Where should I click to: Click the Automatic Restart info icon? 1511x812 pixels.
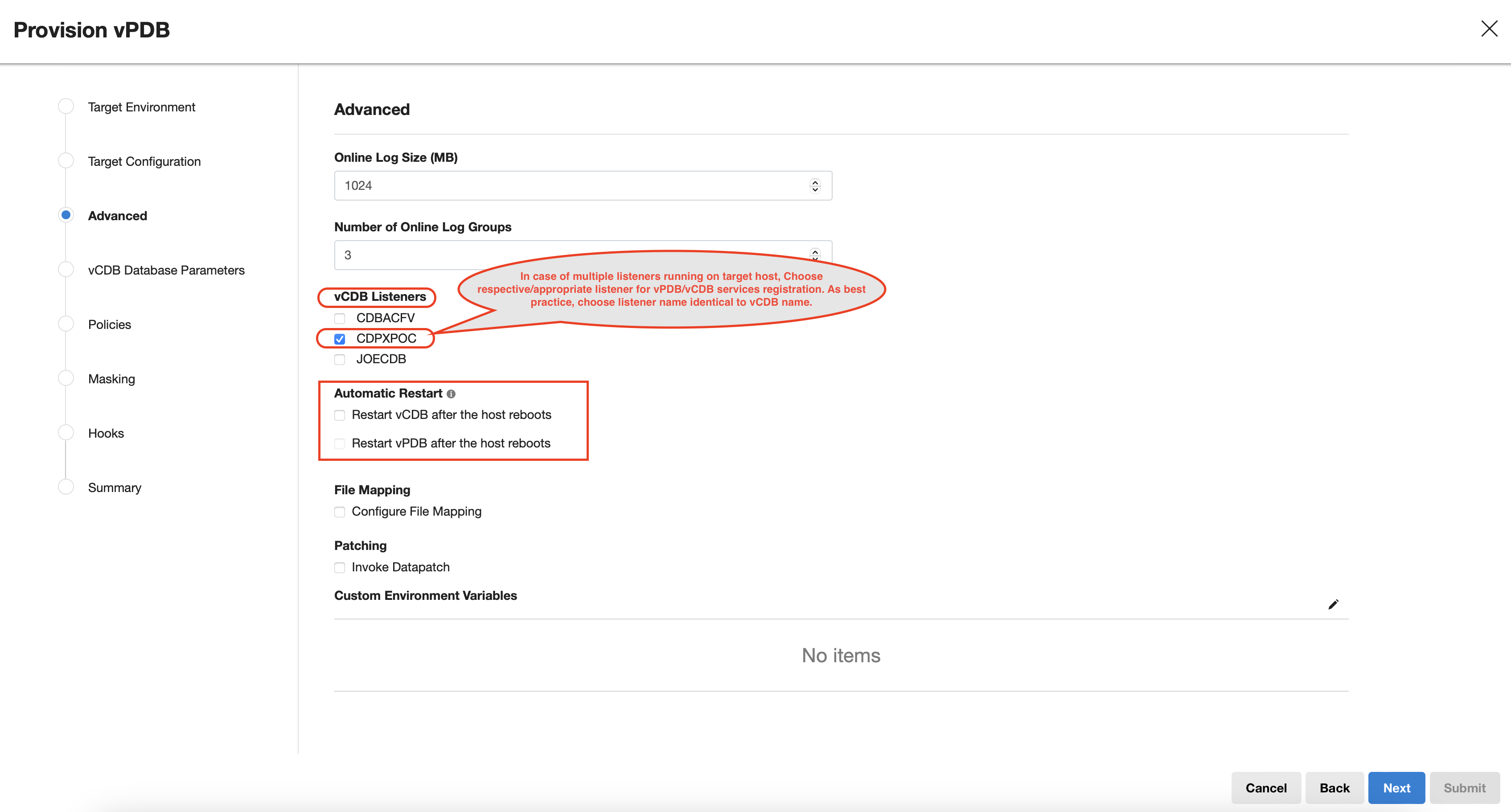tap(451, 394)
